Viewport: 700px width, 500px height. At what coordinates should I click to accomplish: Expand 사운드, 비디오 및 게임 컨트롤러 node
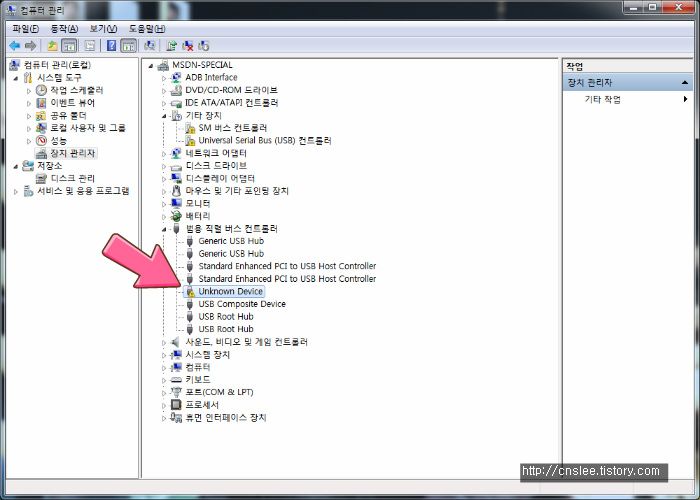(164, 343)
